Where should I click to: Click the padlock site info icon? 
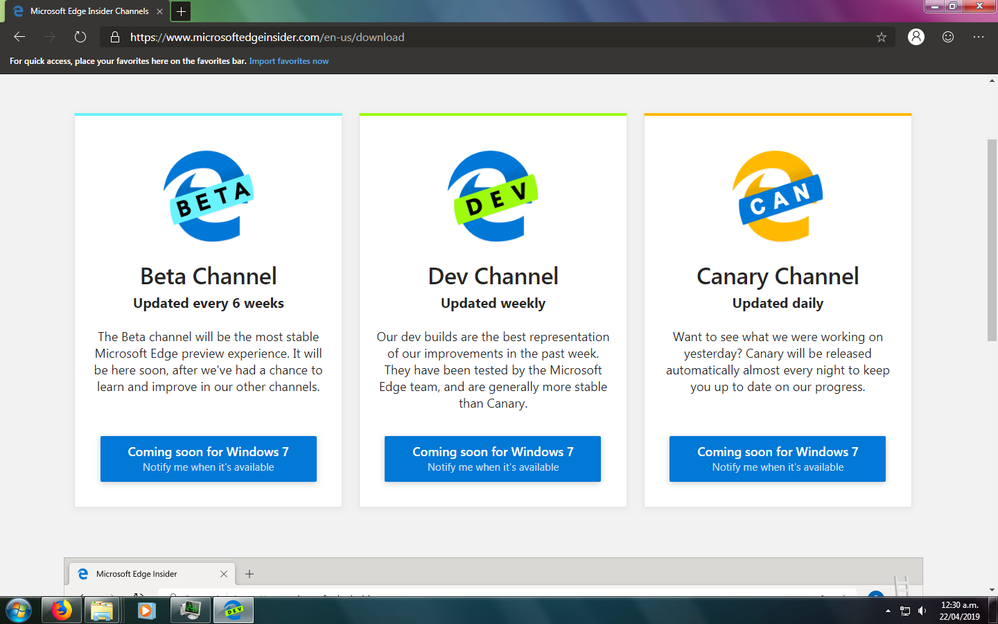[115, 38]
